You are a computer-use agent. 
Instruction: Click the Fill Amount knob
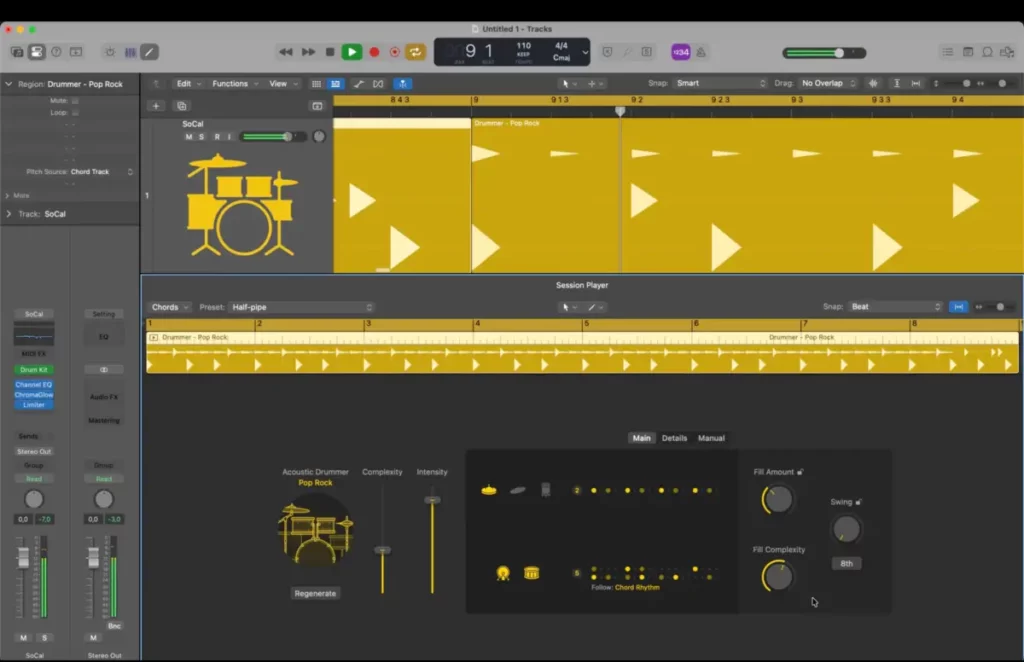point(778,499)
